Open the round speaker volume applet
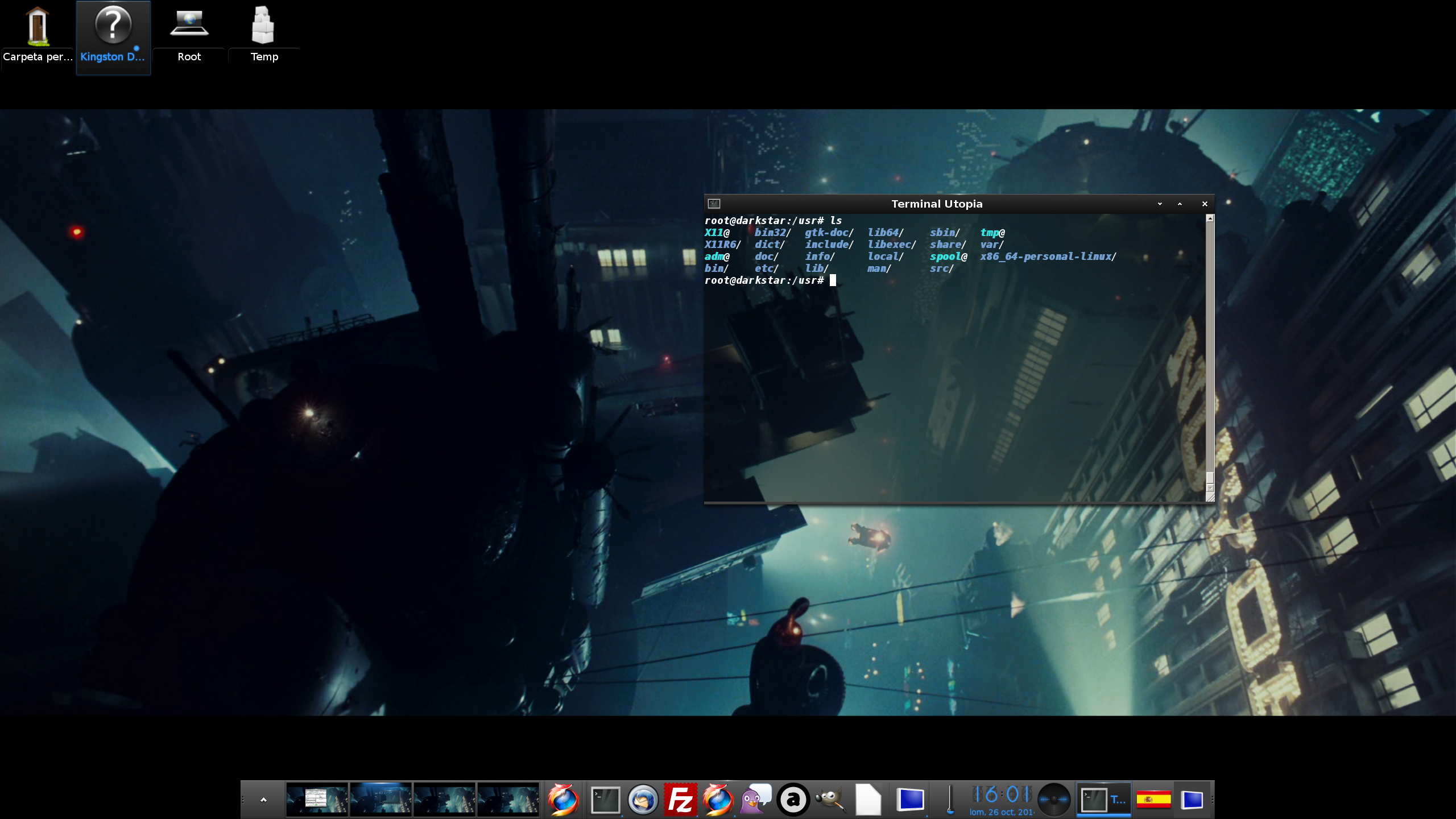Screen dimensions: 1456x819 point(1054,800)
